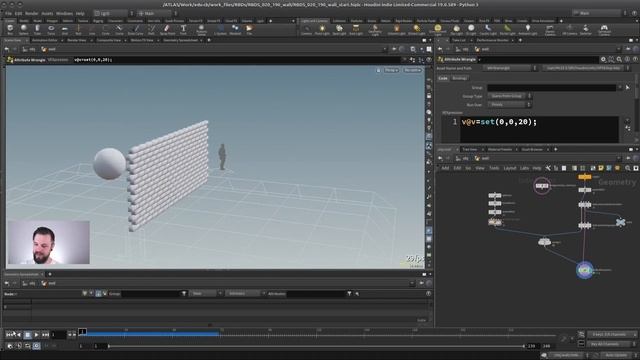Image resolution: width=640 pixels, height=360 pixels.
Task: Switch to the Bindings tab
Action: pyautogui.click(x=459, y=78)
